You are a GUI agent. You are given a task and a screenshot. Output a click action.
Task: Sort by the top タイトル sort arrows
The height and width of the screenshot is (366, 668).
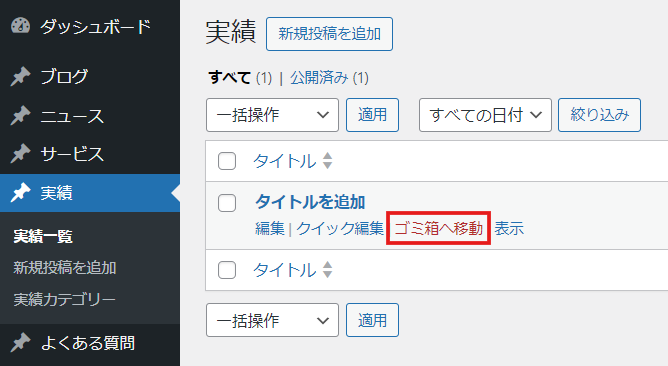click(x=327, y=161)
